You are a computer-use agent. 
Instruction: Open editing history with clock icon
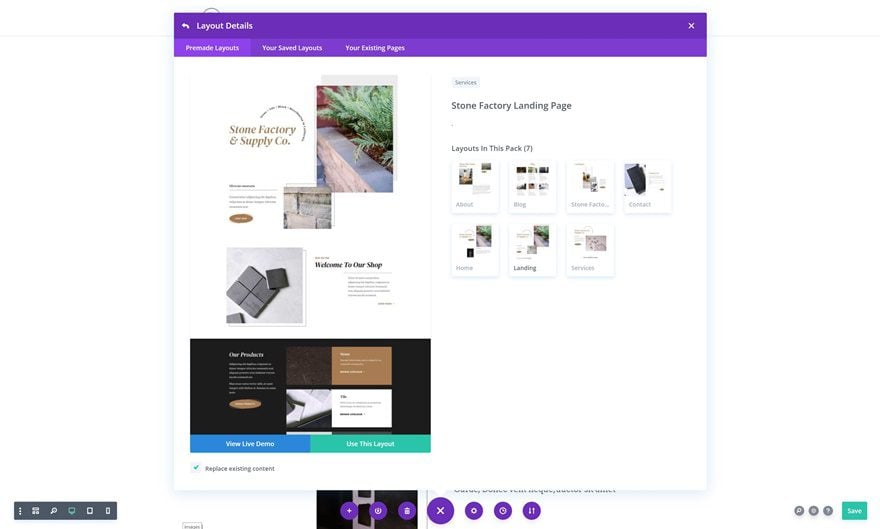[503, 510]
